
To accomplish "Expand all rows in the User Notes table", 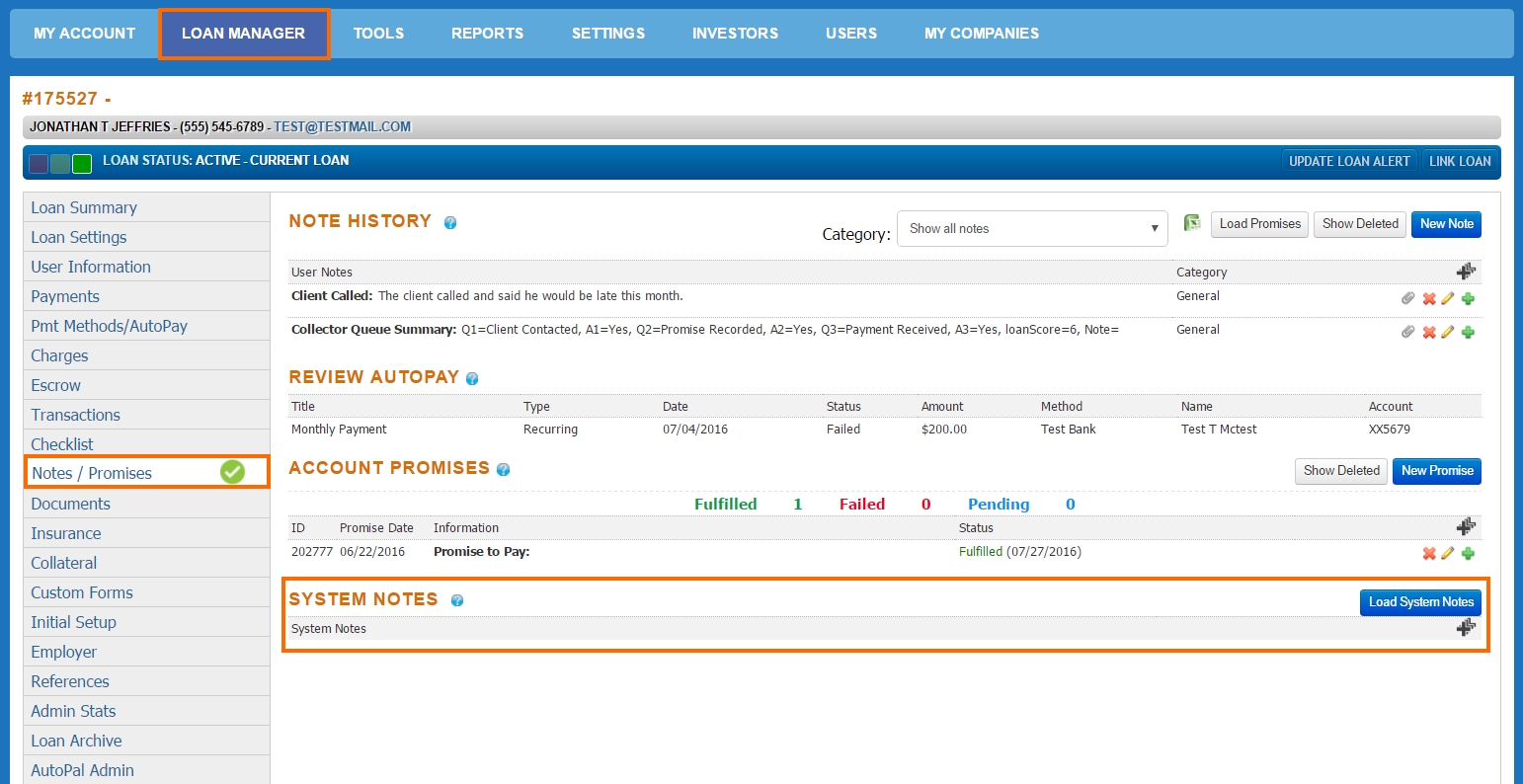I will [1466, 272].
